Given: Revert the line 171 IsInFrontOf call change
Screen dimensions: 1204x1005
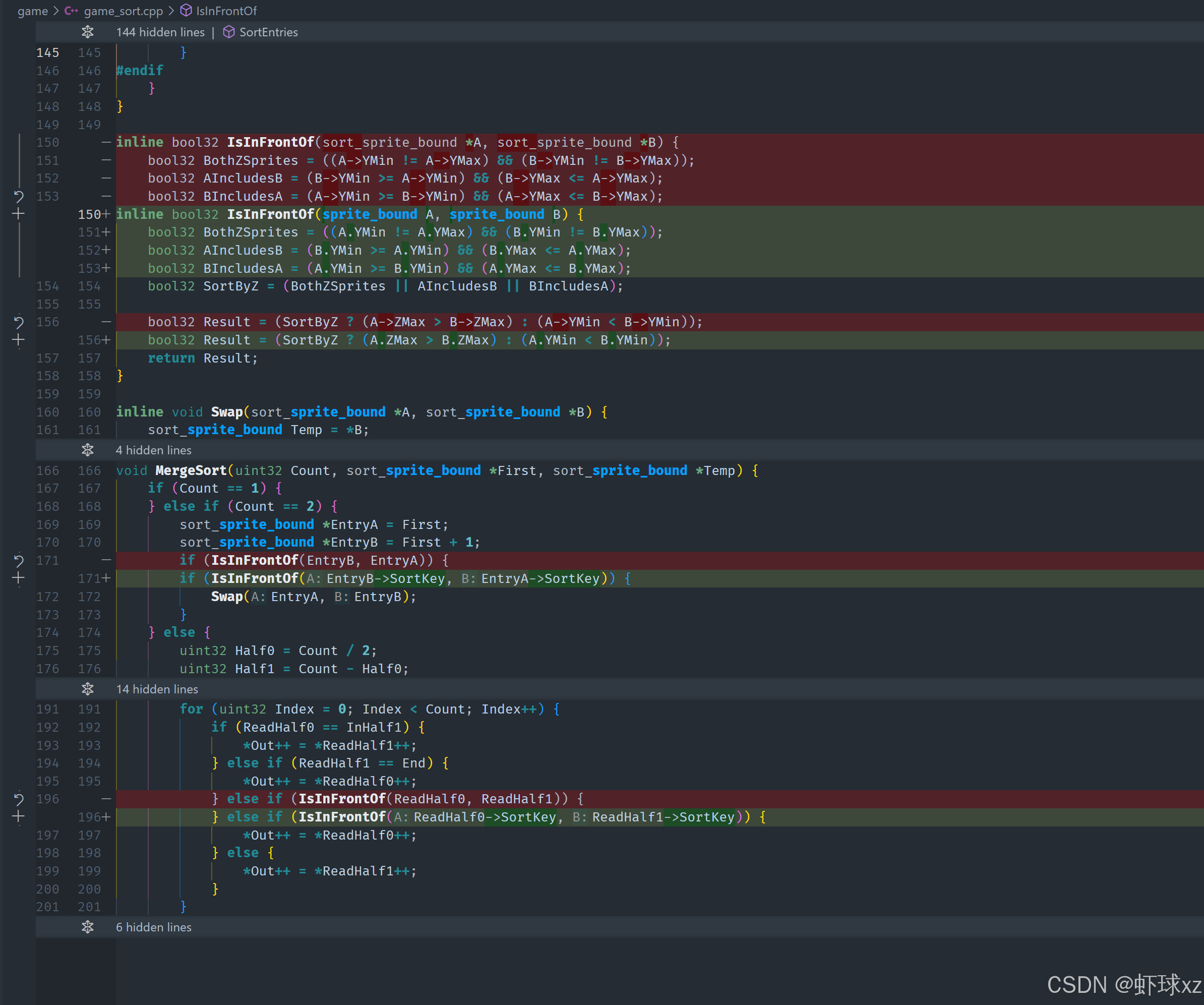Looking at the screenshot, I should tap(18, 560).
